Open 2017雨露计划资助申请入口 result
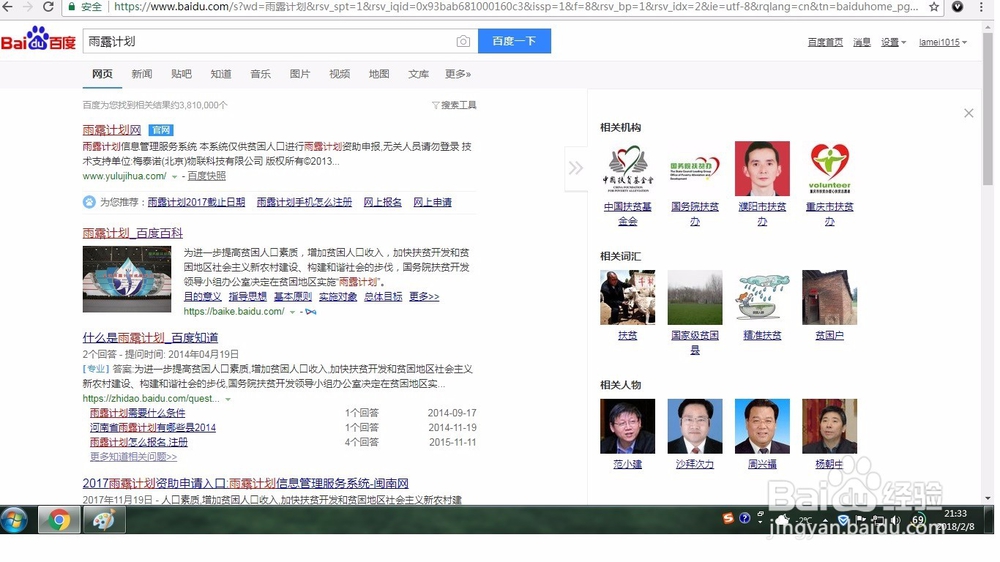Screen dimensions: 1000x562 (246, 484)
